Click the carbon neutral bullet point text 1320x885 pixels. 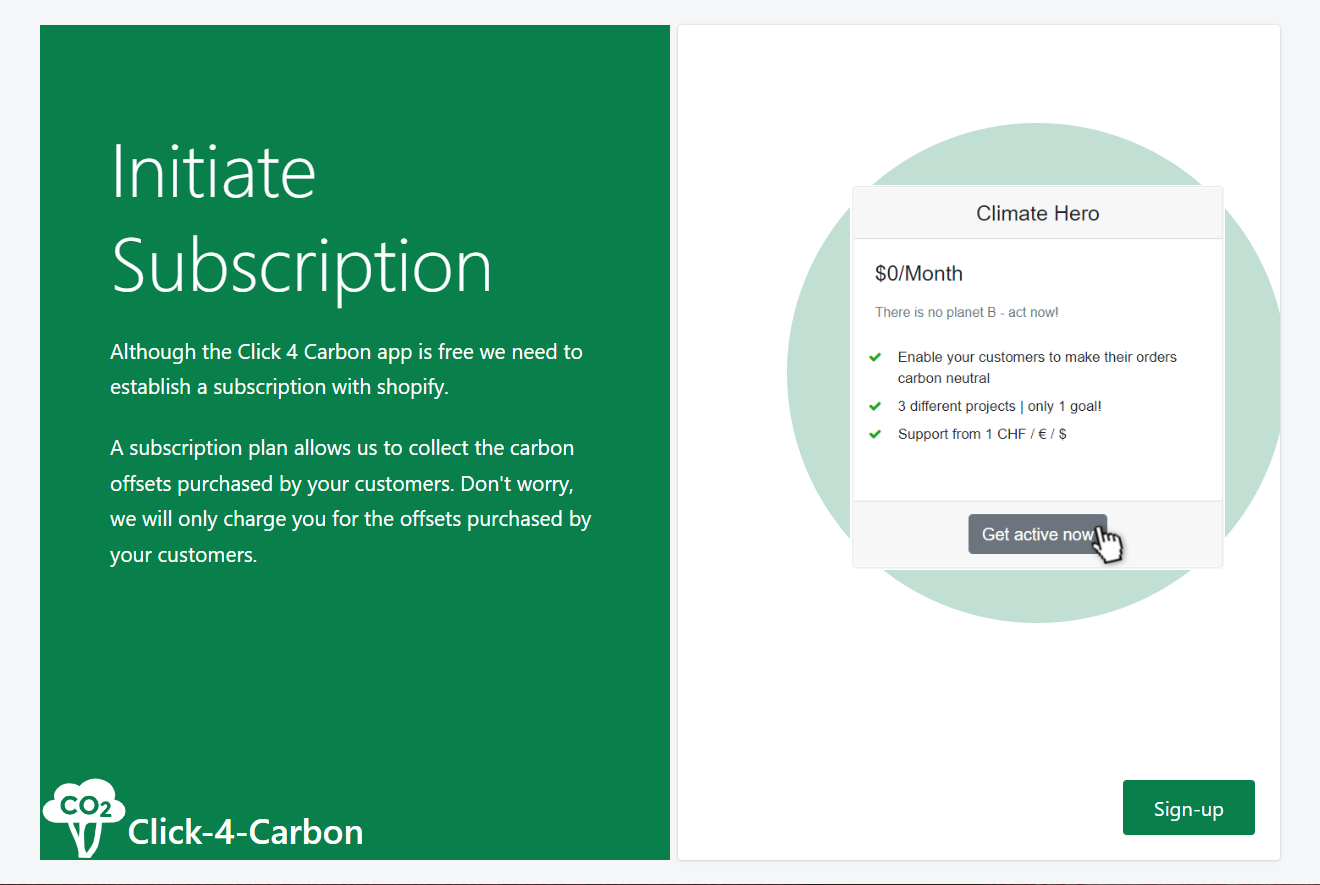tap(1036, 367)
